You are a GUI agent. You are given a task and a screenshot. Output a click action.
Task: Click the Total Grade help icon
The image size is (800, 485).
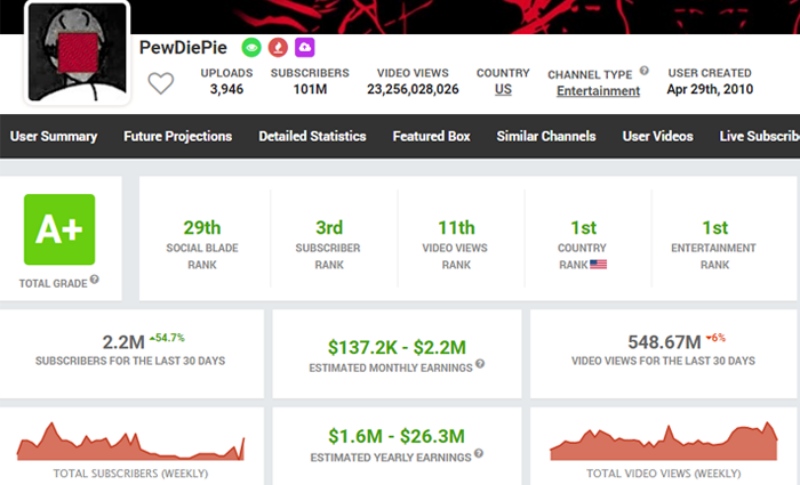(x=94, y=280)
